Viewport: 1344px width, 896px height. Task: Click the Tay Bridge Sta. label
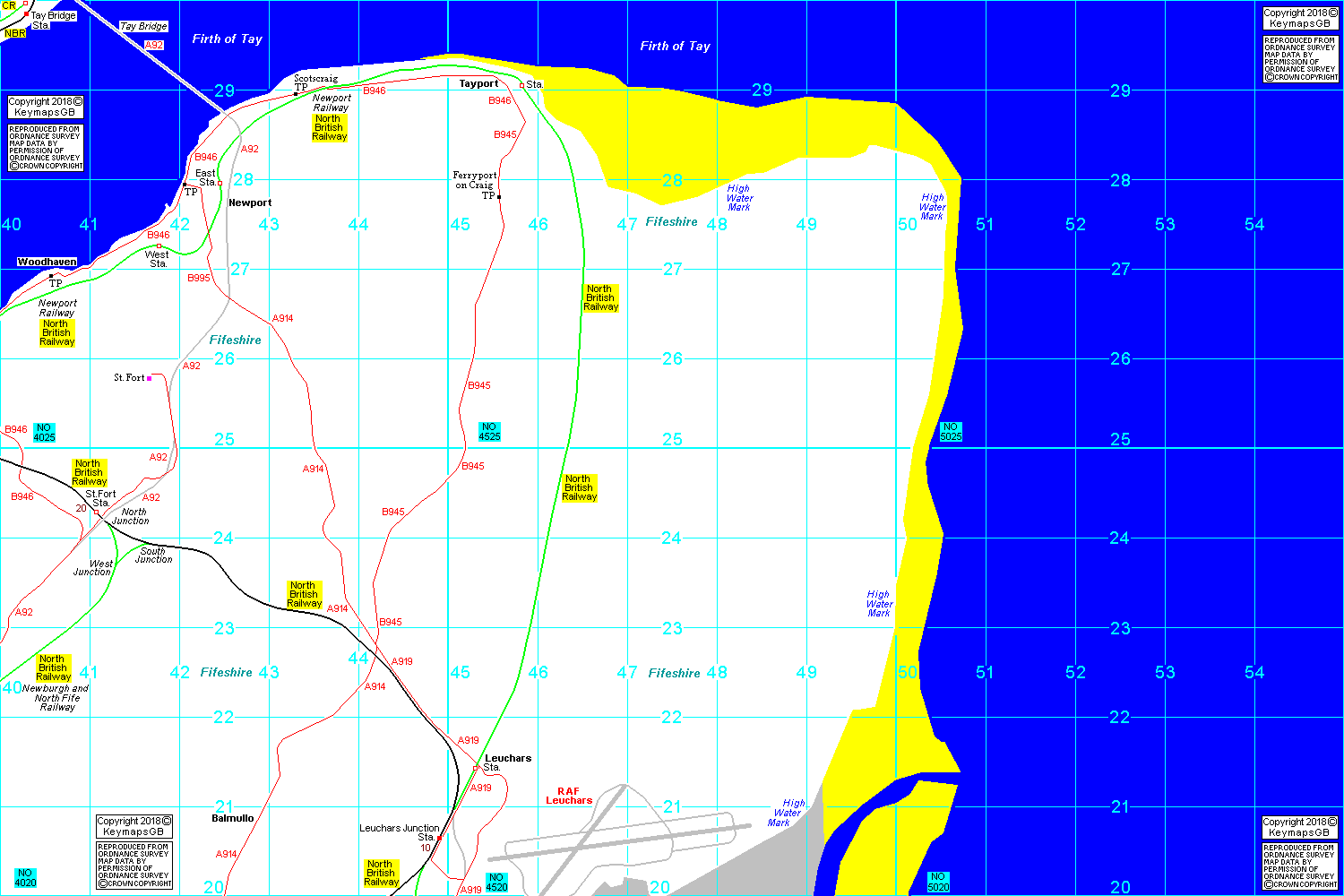(53, 20)
